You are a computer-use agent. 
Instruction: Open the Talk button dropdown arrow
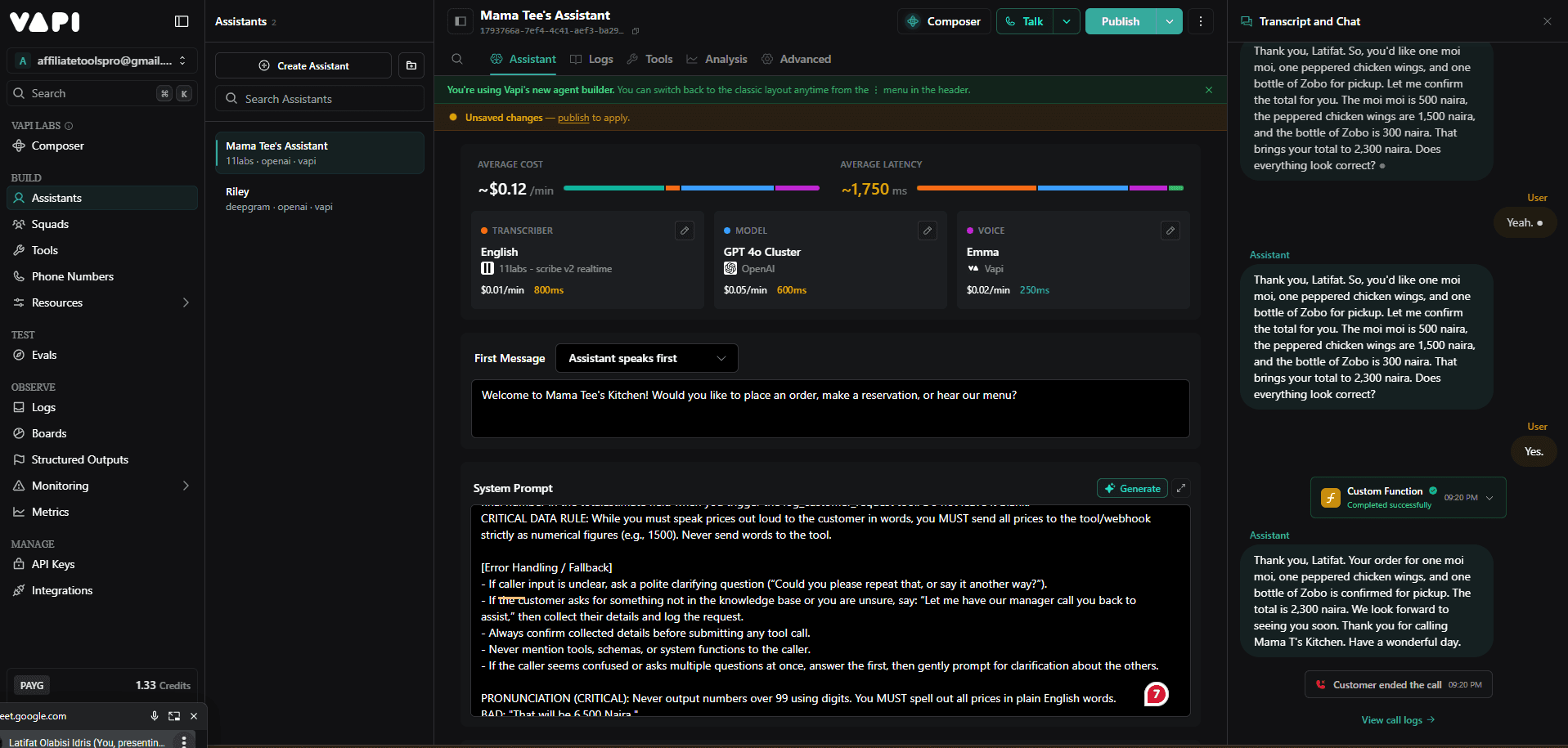tap(1067, 21)
